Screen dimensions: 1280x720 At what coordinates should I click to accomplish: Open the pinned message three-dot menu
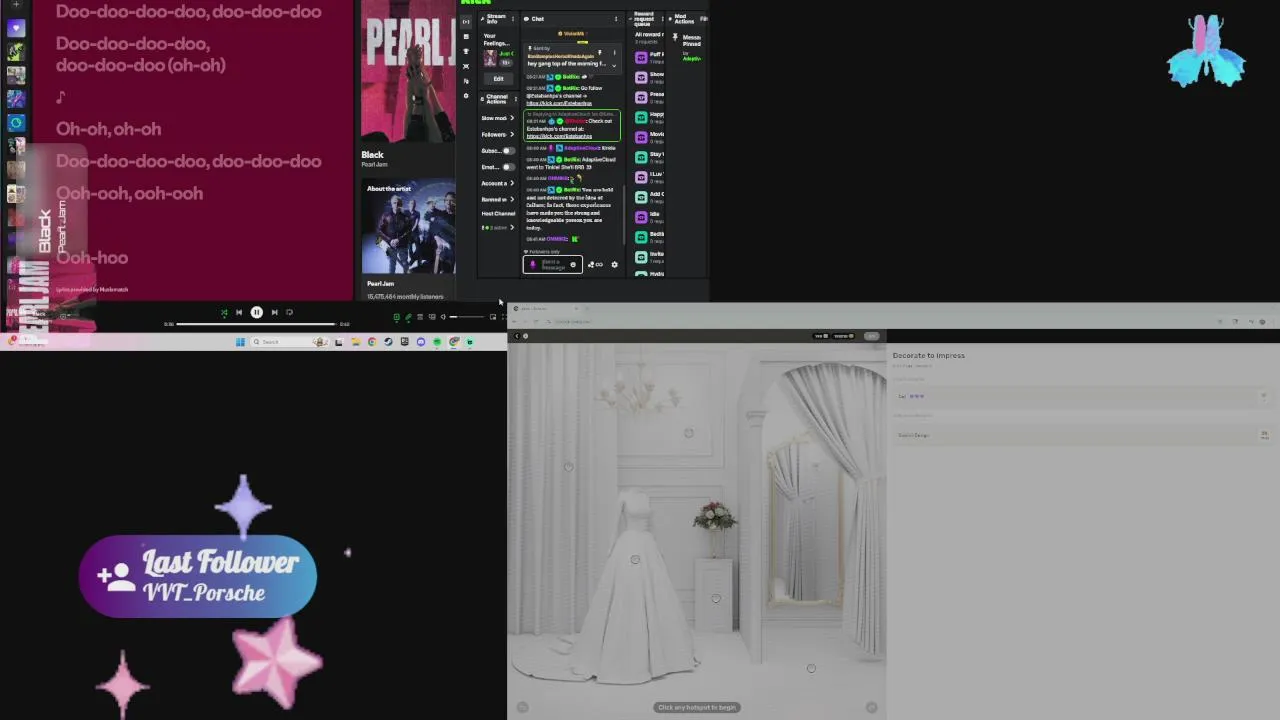[613, 52]
